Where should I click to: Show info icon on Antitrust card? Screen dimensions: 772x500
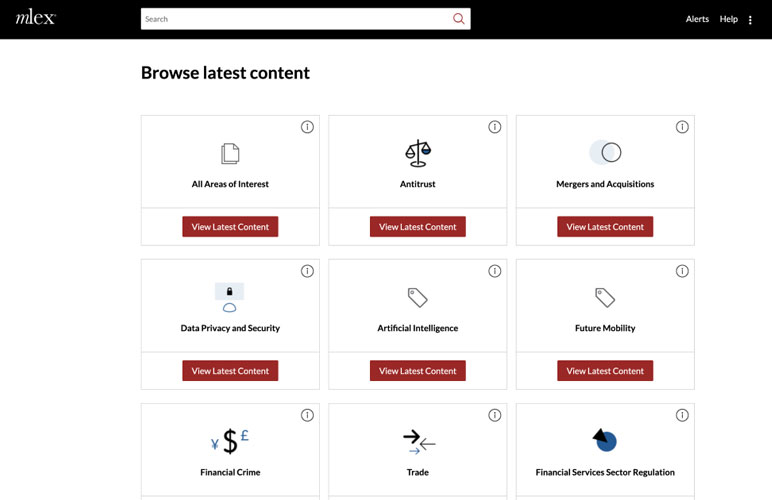[x=494, y=127]
